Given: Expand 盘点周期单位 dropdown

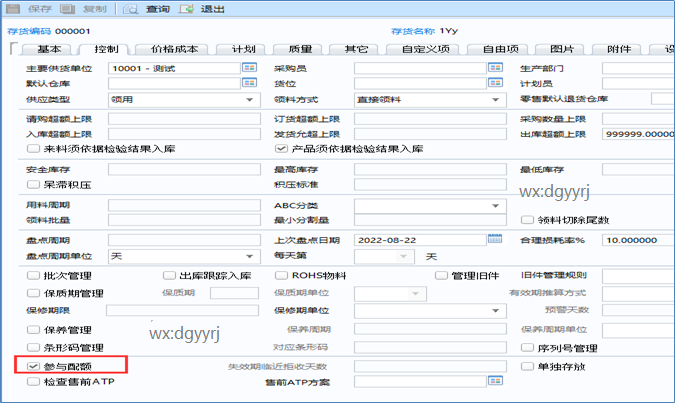Looking at the screenshot, I should coord(250,256).
